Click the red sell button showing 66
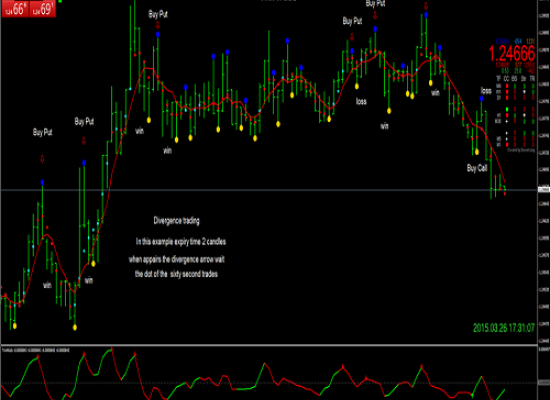The width and height of the screenshot is (550, 400). [x=15, y=8]
